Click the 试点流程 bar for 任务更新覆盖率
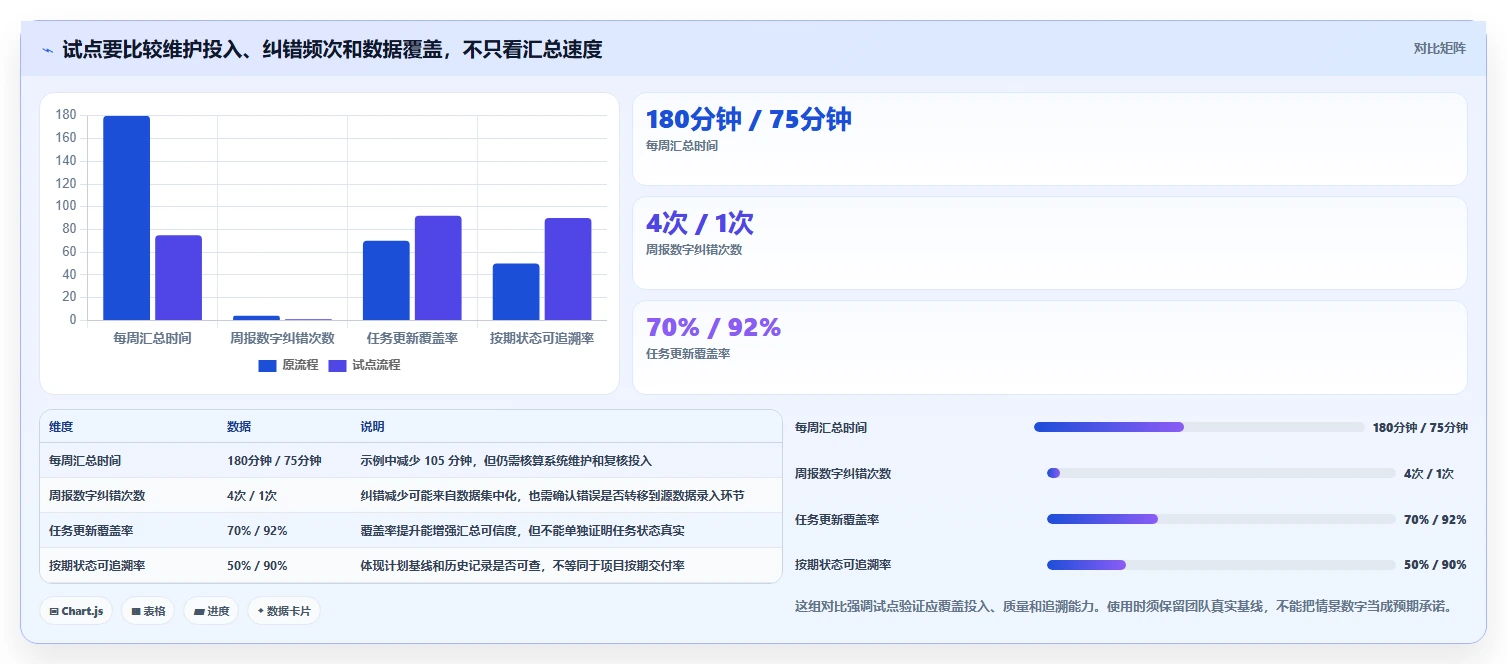Image resolution: width=1507 pixels, height=664 pixels. click(438, 268)
